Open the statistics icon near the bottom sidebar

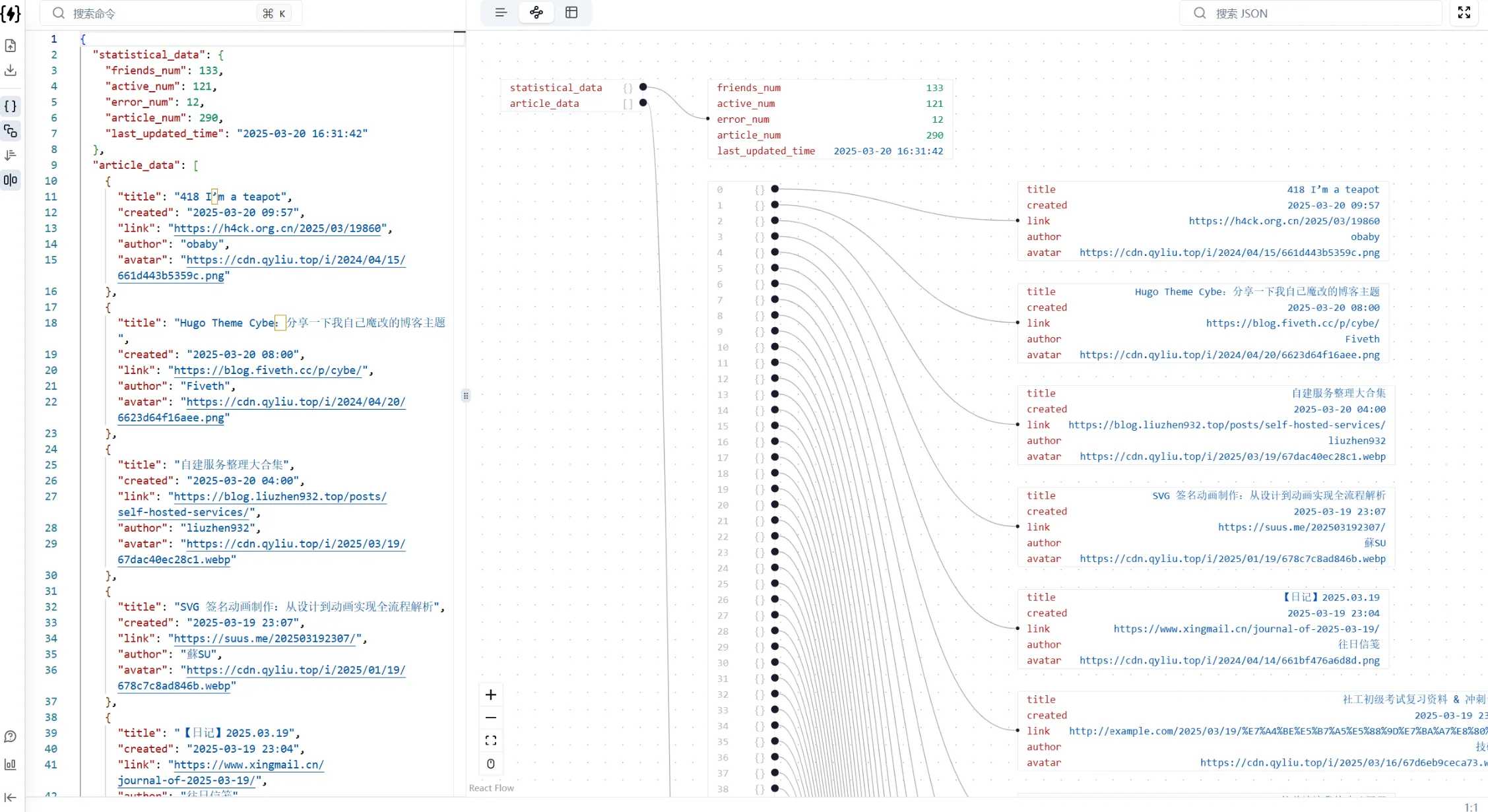tap(10, 765)
